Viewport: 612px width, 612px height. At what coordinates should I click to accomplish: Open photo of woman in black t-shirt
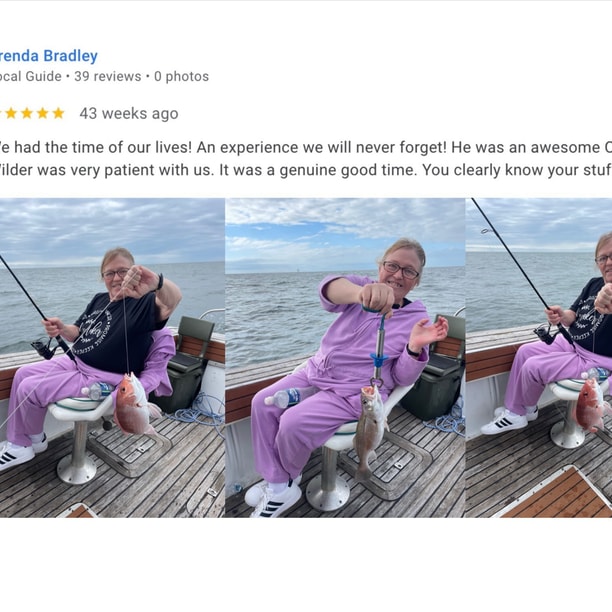(112, 358)
